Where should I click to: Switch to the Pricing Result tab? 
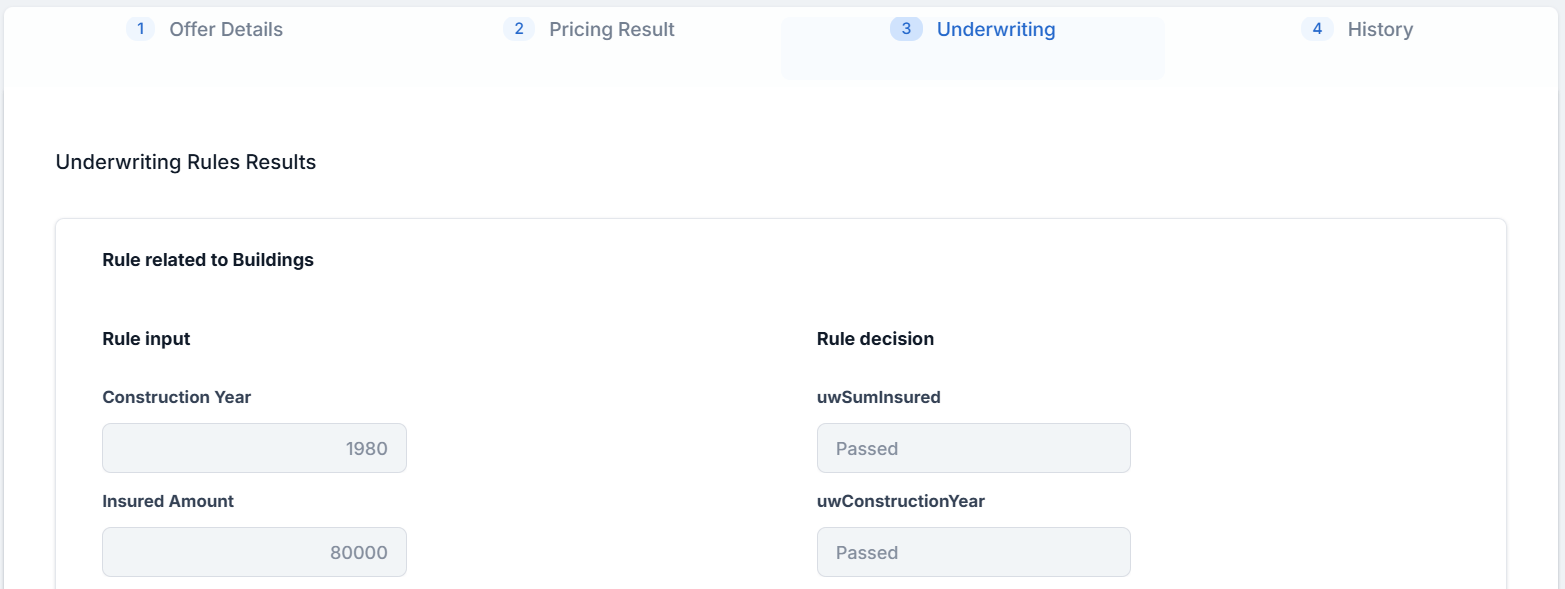click(x=611, y=30)
